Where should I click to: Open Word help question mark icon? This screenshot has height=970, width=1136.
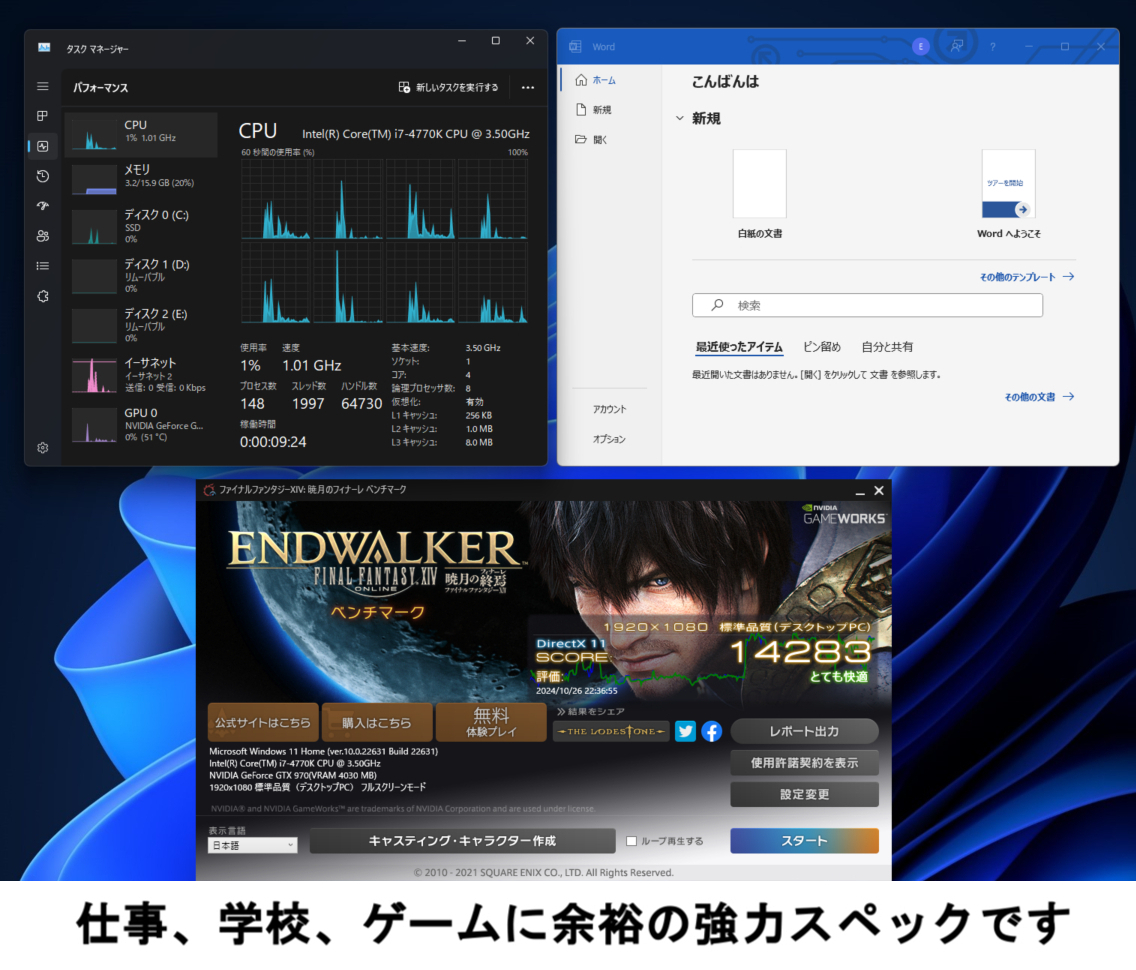tap(993, 46)
